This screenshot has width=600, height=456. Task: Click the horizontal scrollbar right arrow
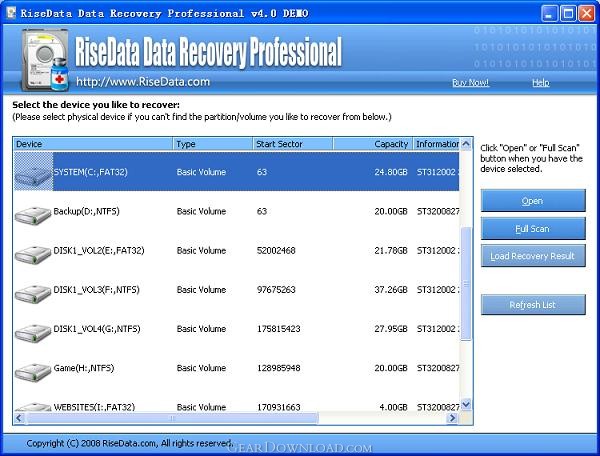452,418
